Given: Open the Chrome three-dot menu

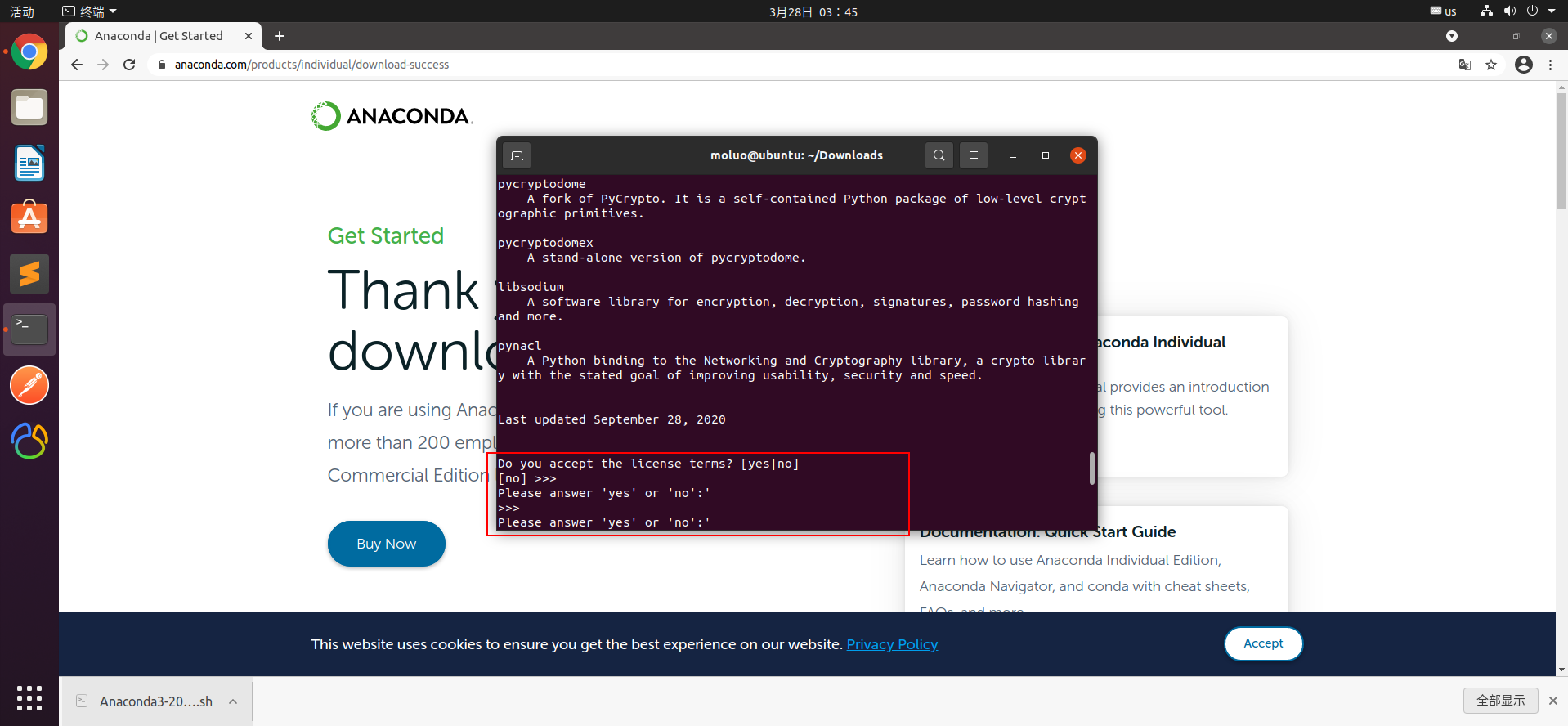Looking at the screenshot, I should pyautogui.click(x=1550, y=65).
